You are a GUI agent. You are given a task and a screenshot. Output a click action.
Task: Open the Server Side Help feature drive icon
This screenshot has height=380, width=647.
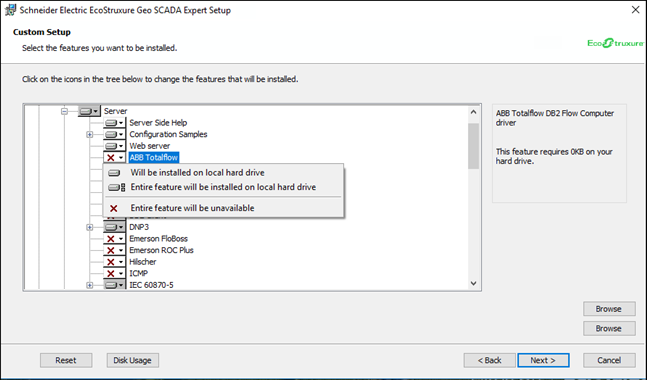114,123
